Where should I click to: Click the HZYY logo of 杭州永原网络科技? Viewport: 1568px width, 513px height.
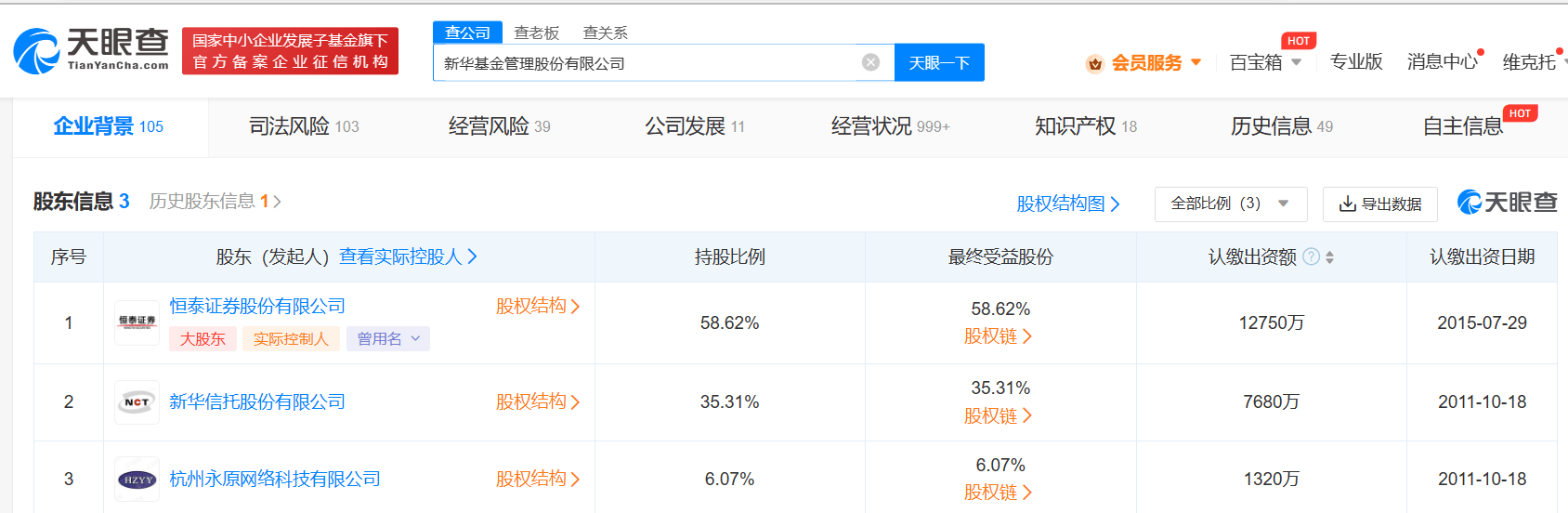(137, 480)
